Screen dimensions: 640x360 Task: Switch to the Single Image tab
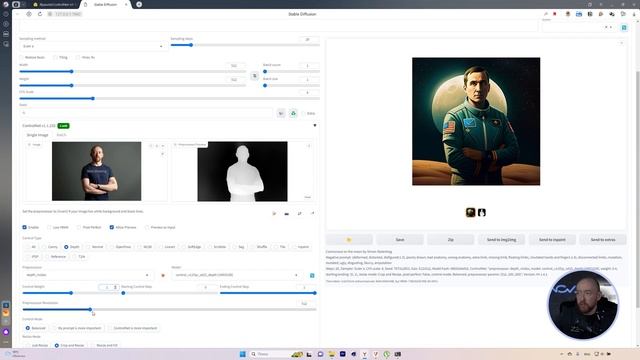click(x=37, y=135)
